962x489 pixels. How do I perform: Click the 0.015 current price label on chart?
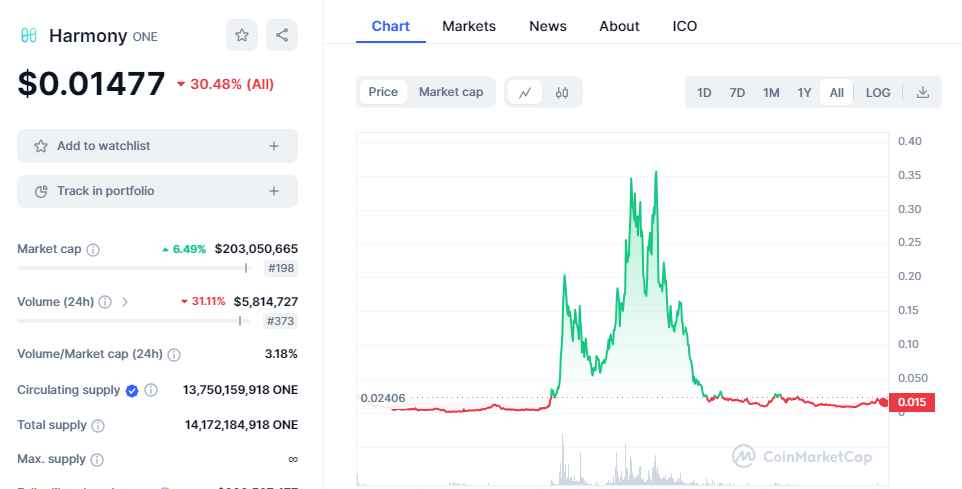912,403
